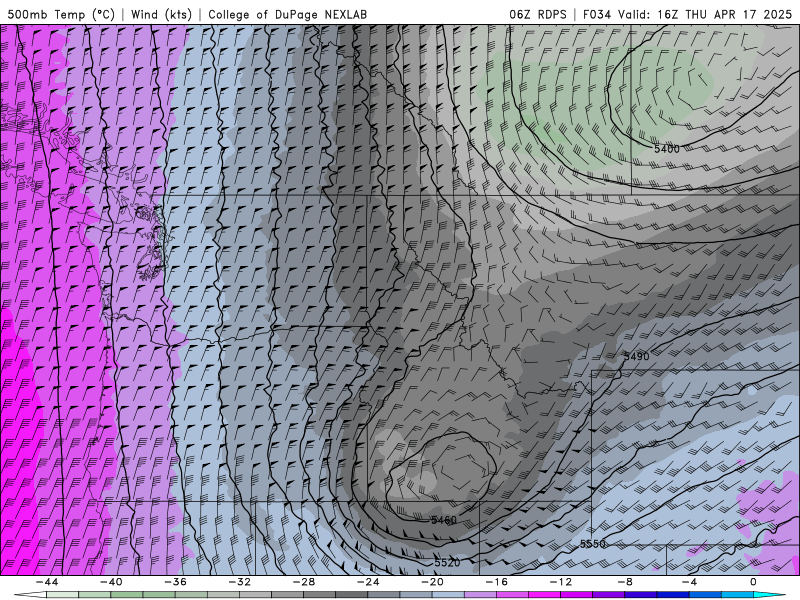Click the 5460 height contour label
The height and width of the screenshot is (600, 800).
[x=444, y=520]
